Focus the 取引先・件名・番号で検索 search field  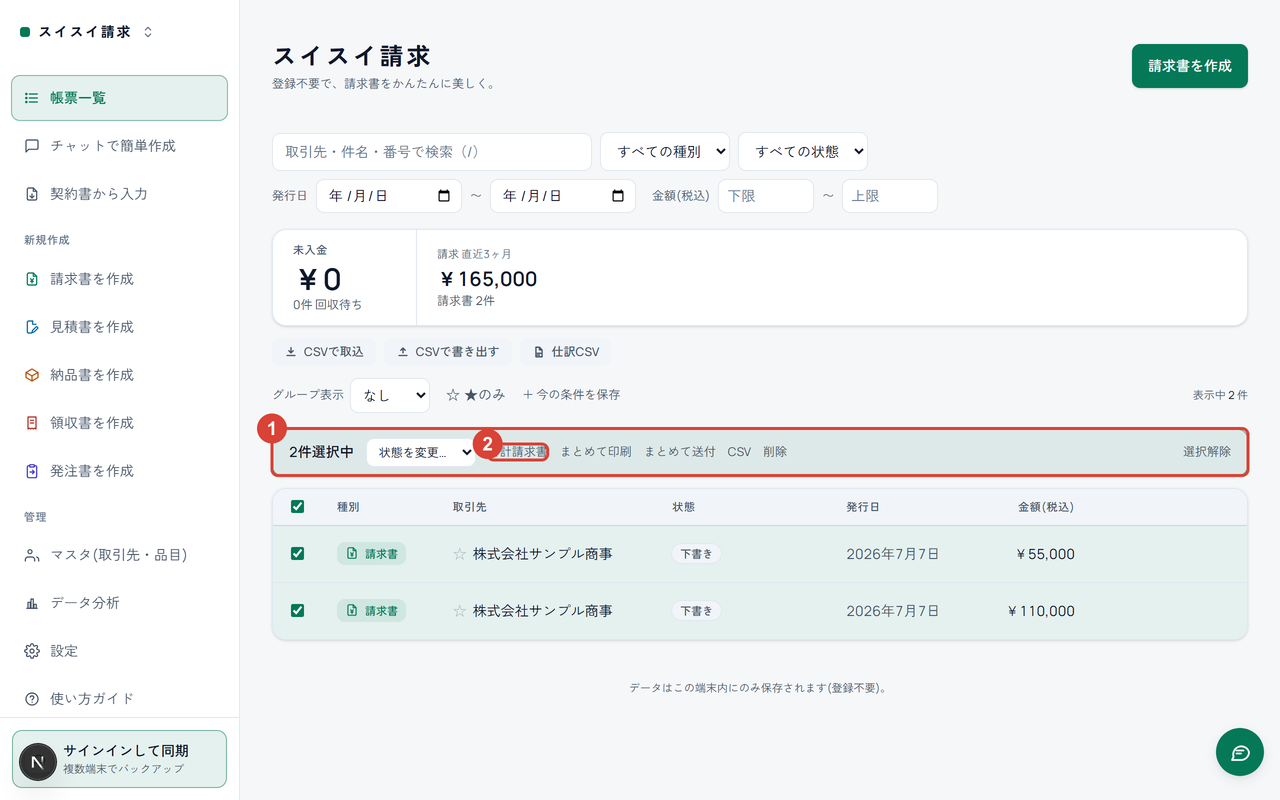coord(432,152)
